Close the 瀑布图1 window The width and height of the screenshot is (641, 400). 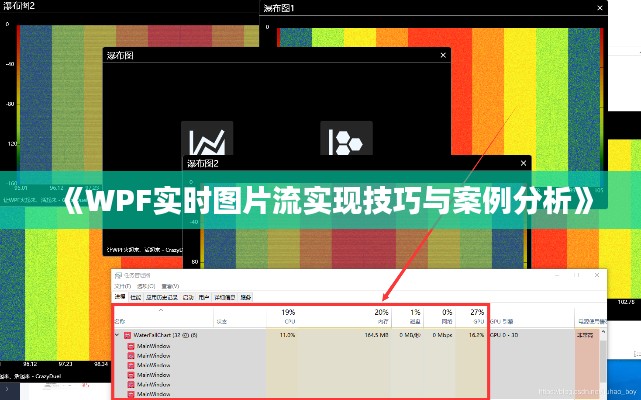point(600,8)
